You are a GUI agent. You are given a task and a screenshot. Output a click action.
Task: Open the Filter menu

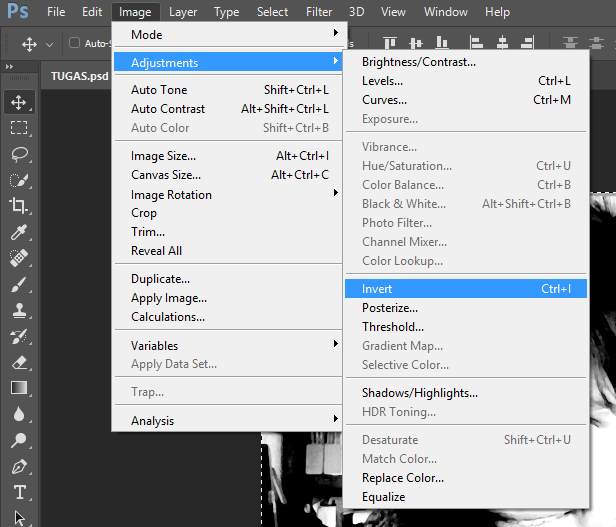(x=319, y=12)
